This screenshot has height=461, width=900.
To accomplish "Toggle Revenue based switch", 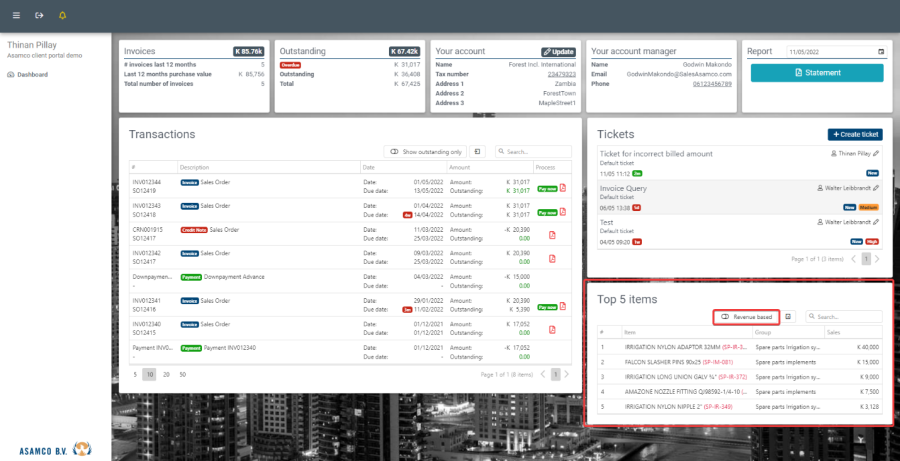I will pyautogui.click(x=746, y=317).
